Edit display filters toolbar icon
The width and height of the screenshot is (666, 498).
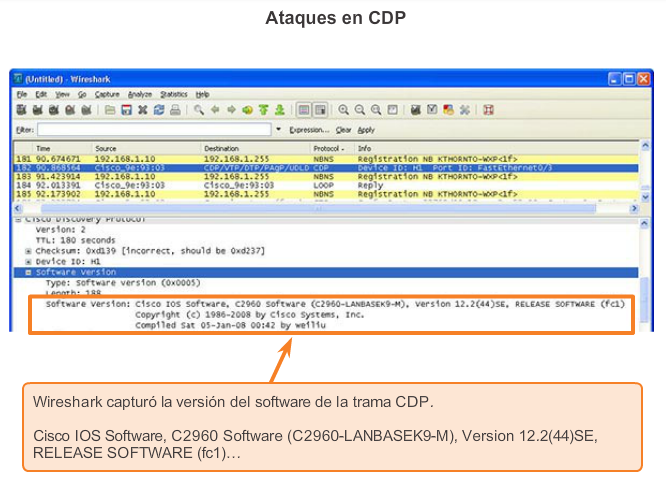coord(432,110)
